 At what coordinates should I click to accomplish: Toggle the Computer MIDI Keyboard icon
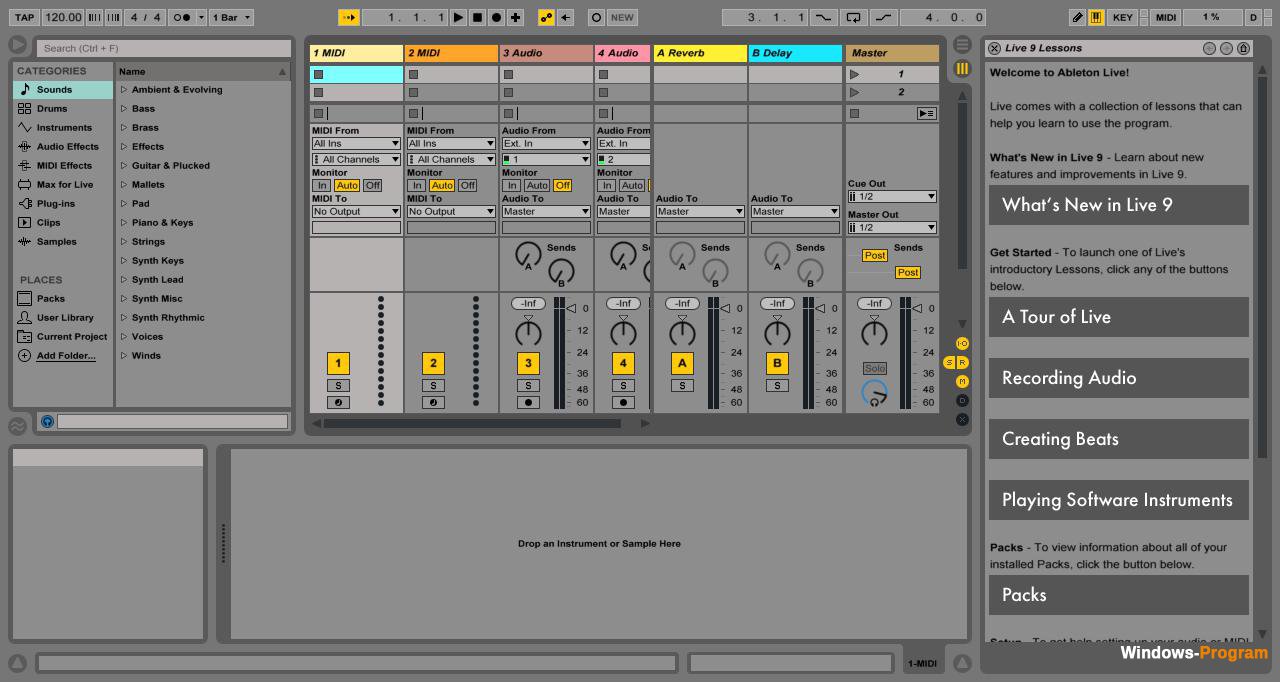click(x=1096, y=17)
